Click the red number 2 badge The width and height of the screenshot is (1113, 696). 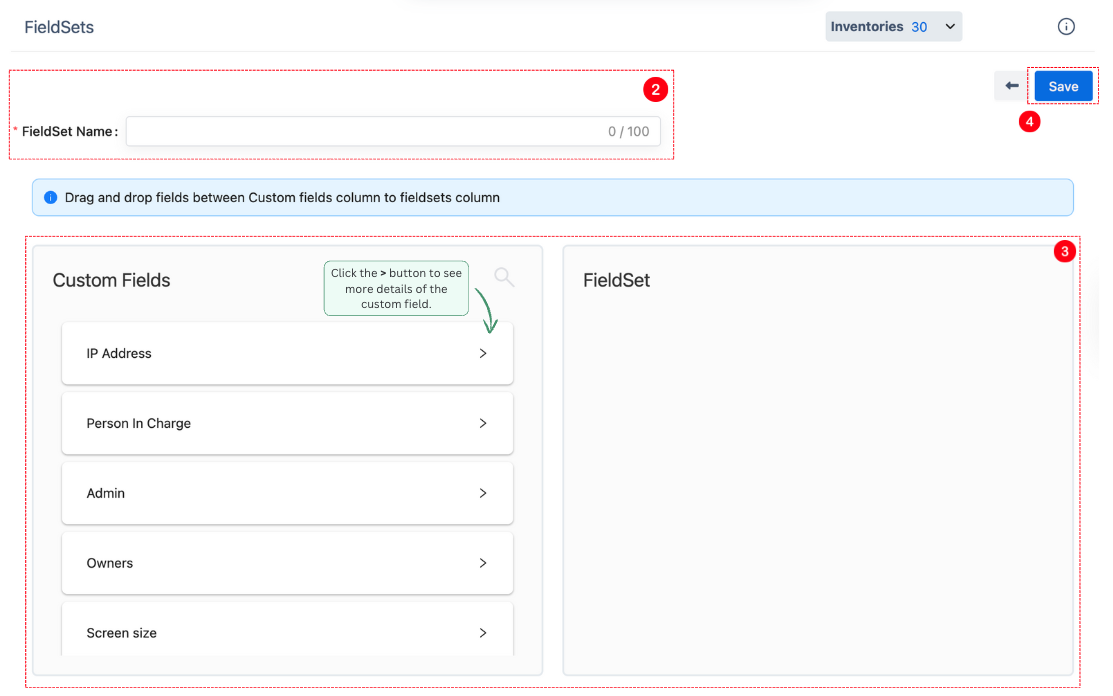655,89
